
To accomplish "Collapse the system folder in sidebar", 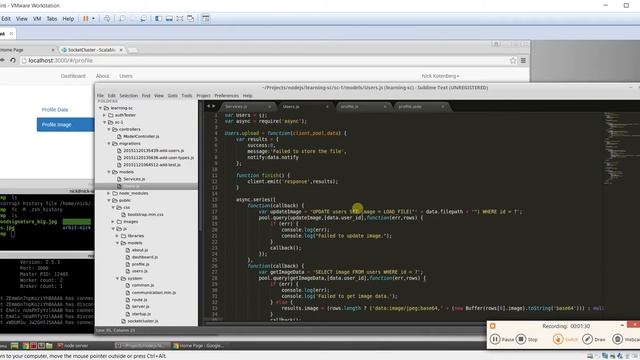I will coord(117,278).
